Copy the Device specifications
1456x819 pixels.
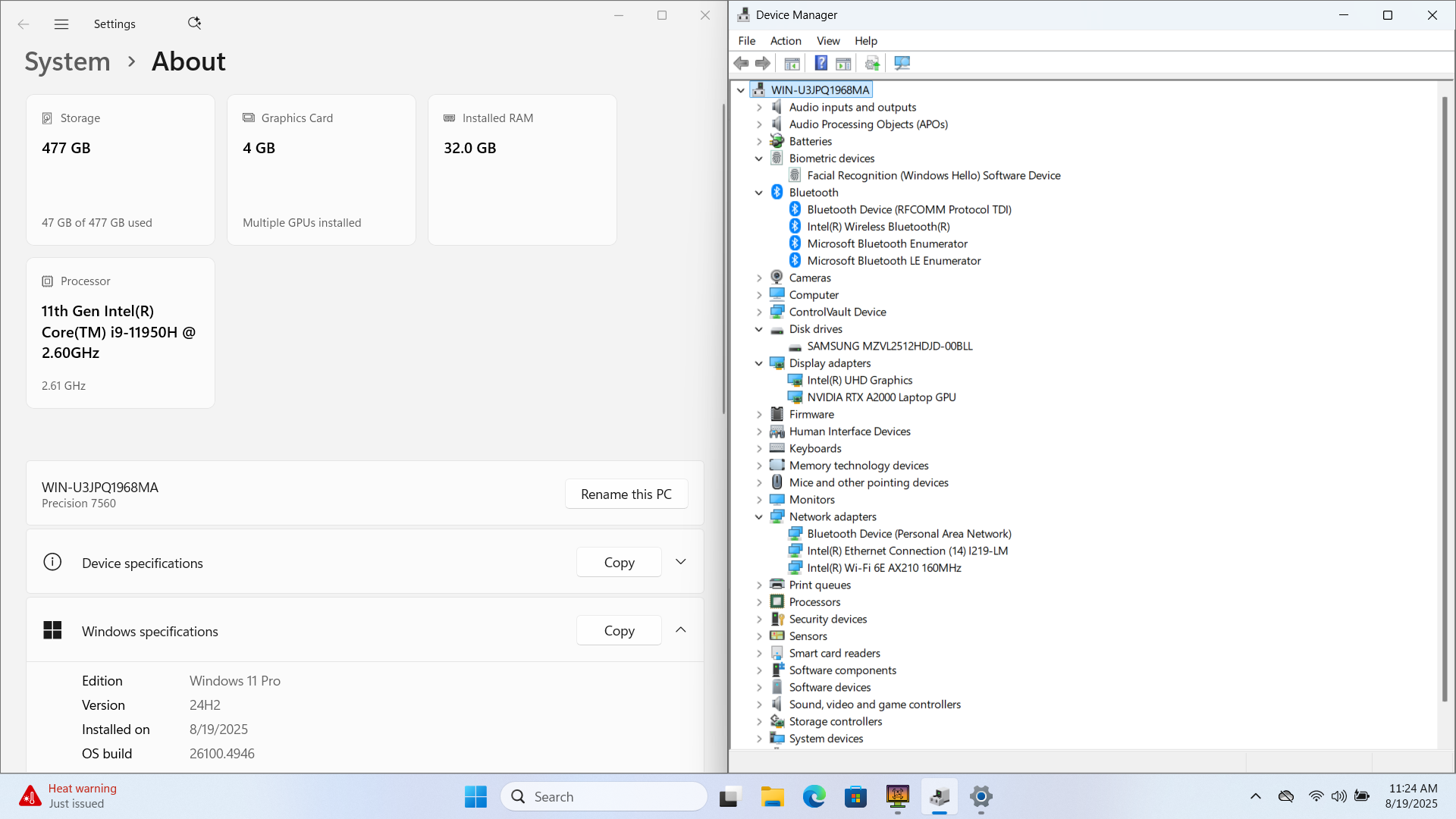click(619, 563)
